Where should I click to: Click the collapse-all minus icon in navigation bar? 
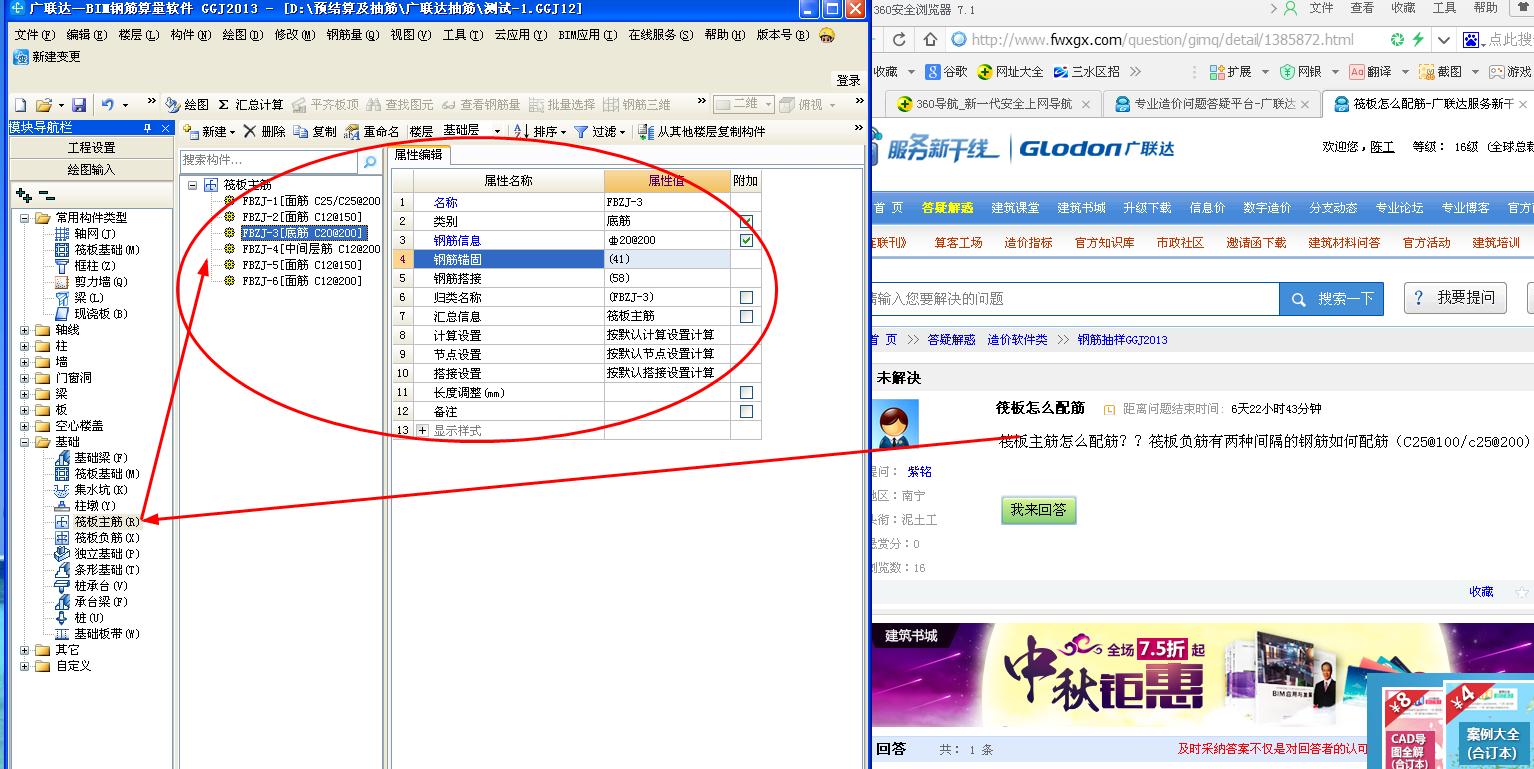(46, 196)
